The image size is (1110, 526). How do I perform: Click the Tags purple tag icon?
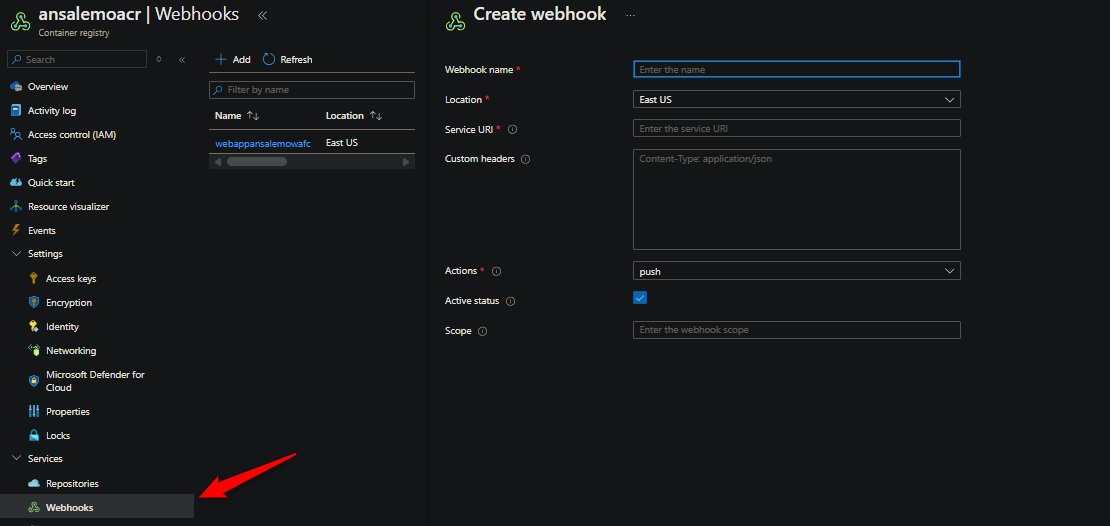(x=16, y=159)
